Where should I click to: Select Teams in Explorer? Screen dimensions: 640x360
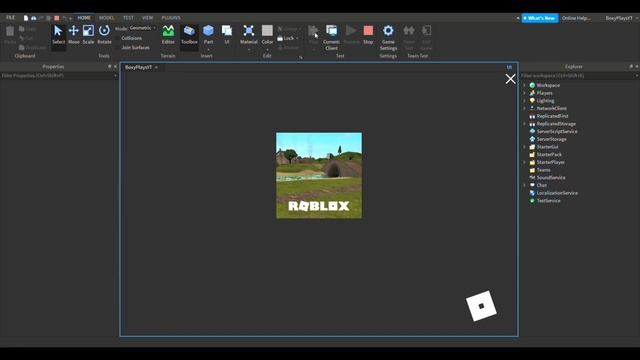[x=543, y=170]
